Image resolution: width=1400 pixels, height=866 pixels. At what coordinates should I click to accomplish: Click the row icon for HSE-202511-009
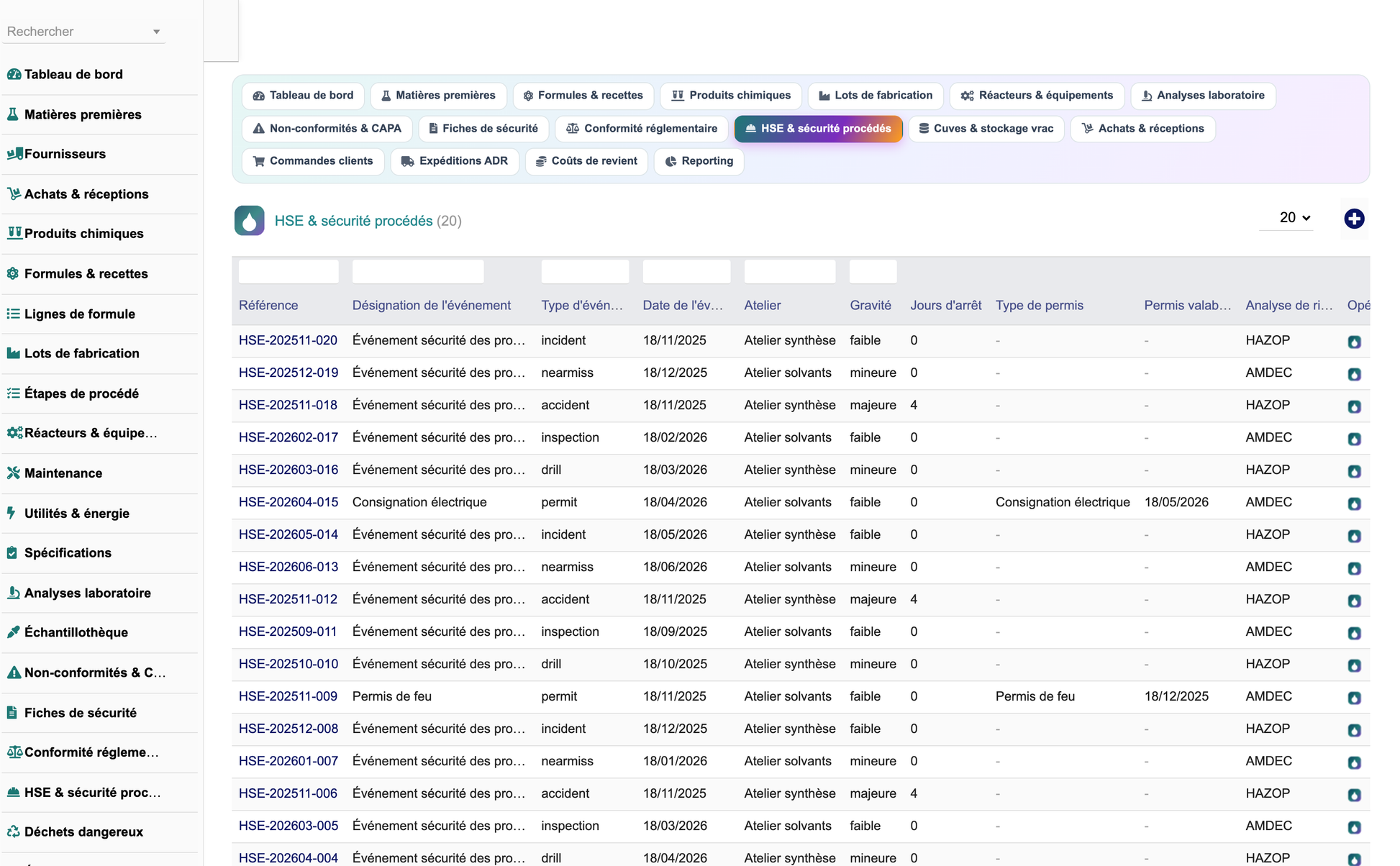(1354, 698)
